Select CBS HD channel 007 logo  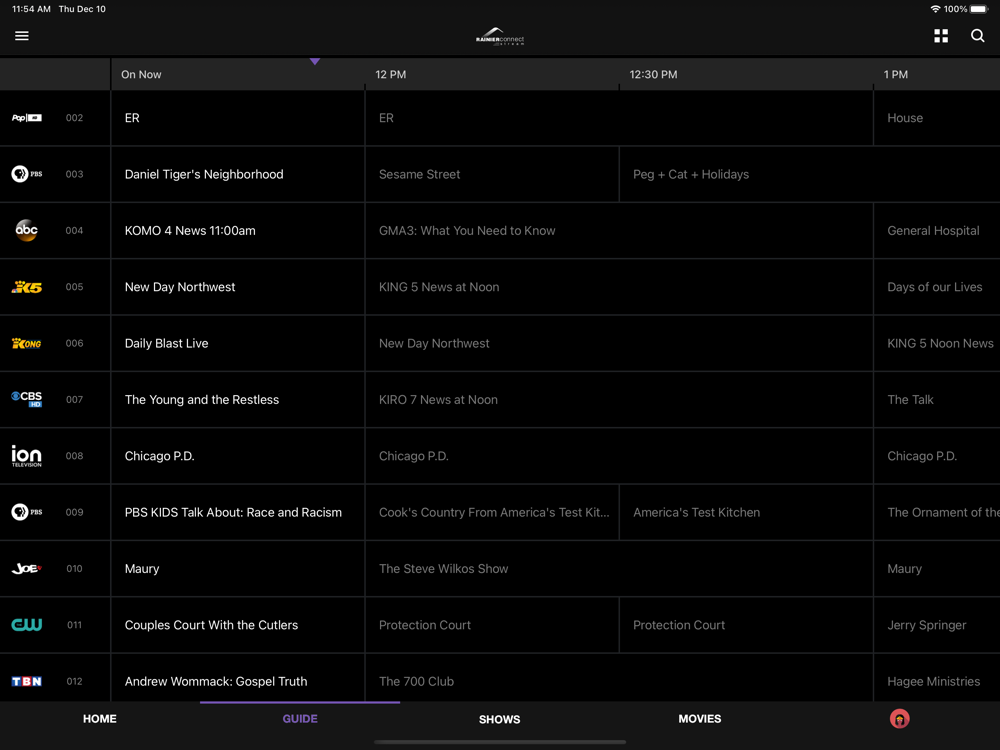tap(27, 399)
